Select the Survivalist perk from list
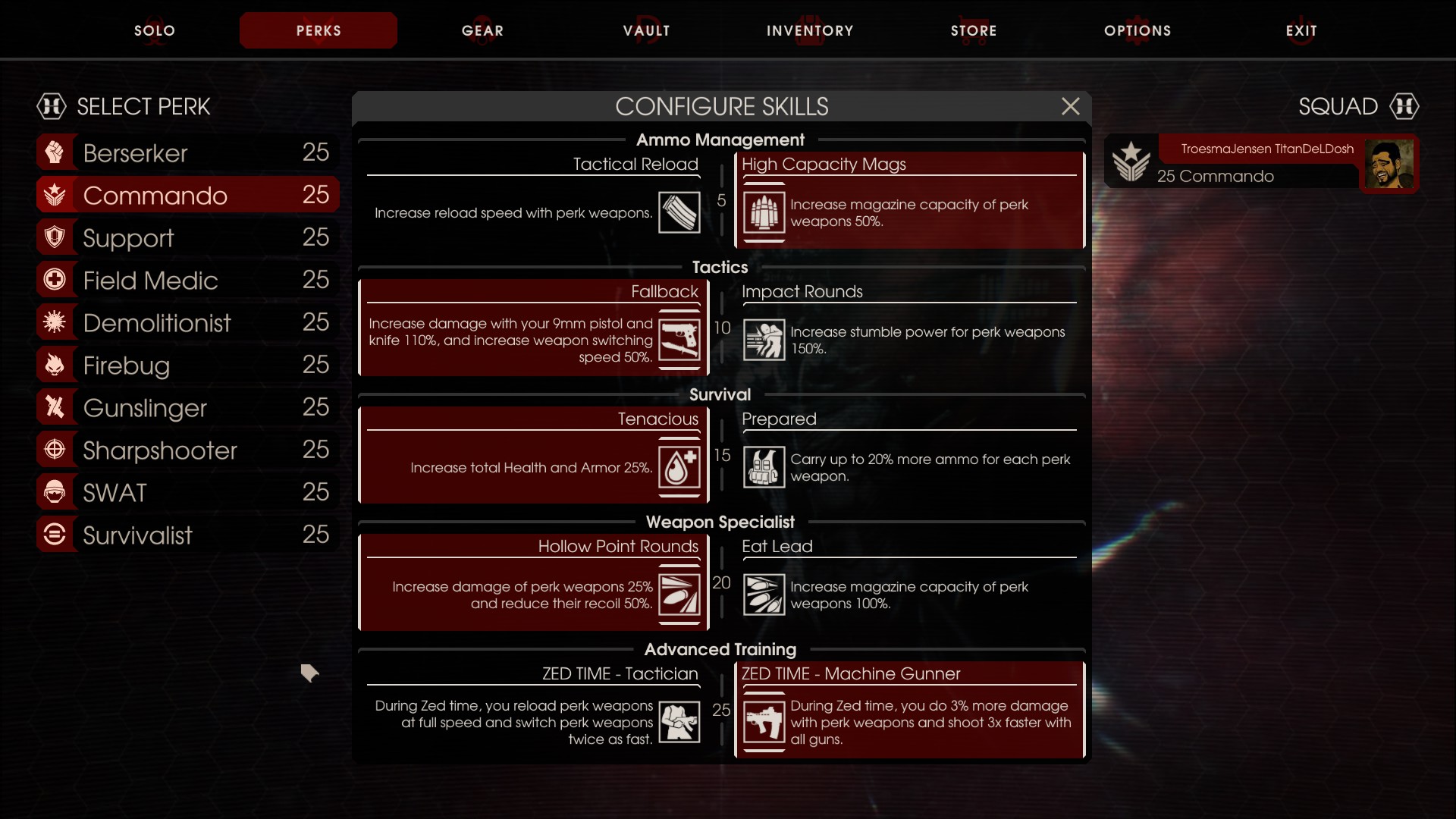The width and height of the screenshot is (1456, 819). (x=187, y=535)
